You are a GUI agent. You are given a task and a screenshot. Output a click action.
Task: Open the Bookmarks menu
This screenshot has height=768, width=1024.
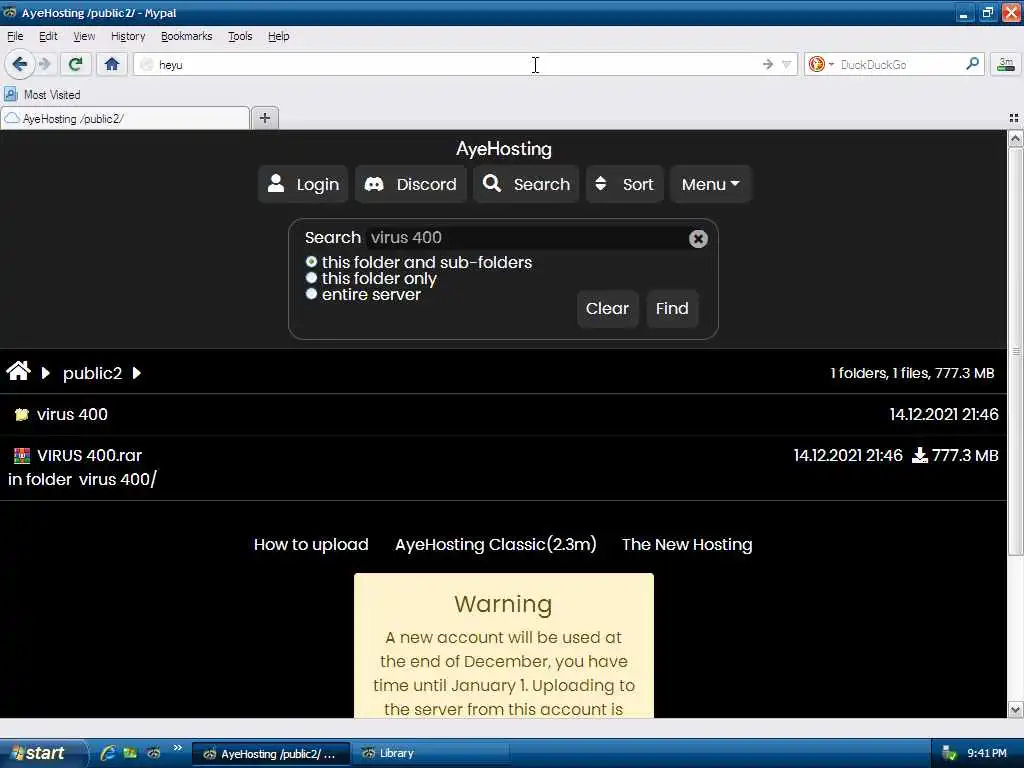186,36
